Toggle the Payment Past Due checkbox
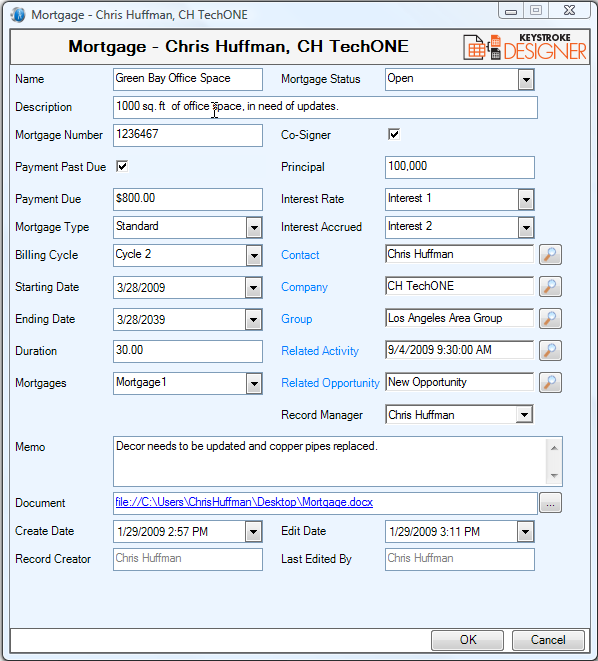The width and height of the screenshot is (598, 661). 122,167
